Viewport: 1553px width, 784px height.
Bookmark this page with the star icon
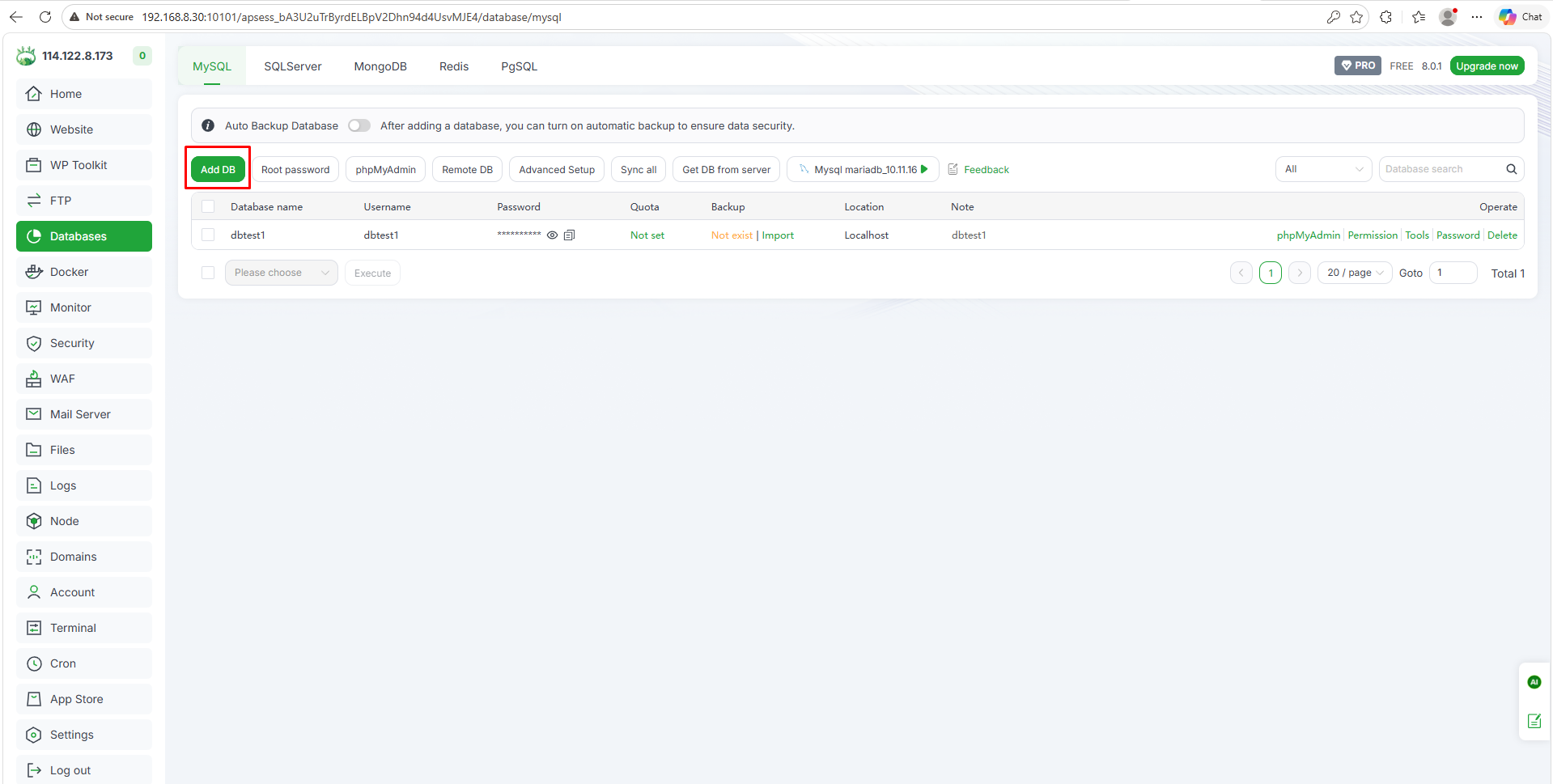(1356, 17)
